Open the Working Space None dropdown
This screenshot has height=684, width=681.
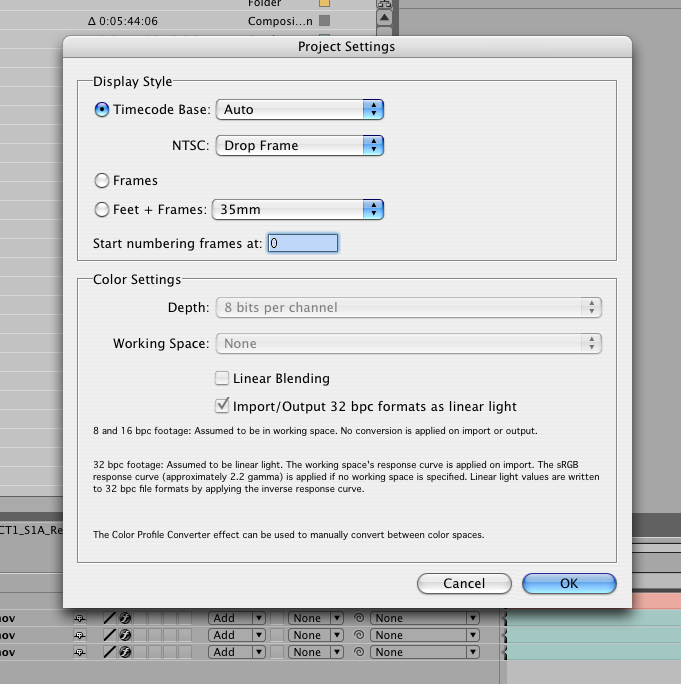409,343
